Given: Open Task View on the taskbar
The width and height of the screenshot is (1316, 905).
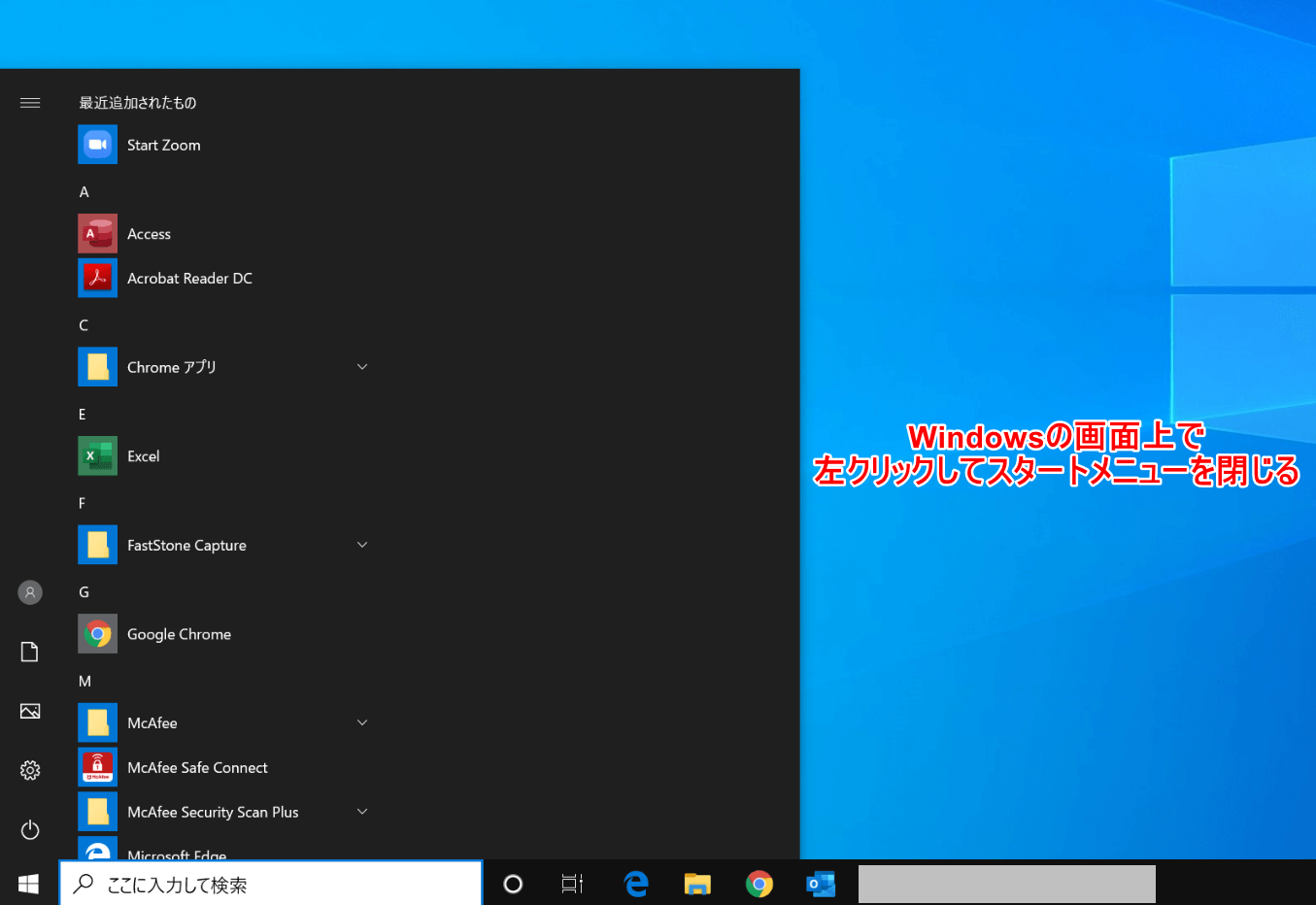Looking at the screenshot, I should [x=572, y=884].
